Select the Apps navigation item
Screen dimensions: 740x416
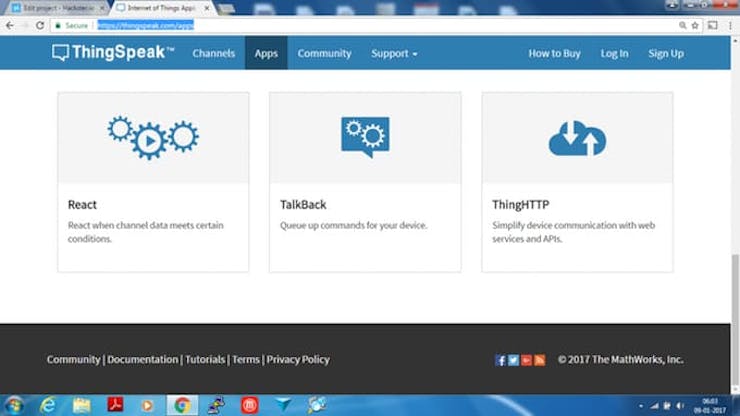[266, 53]
